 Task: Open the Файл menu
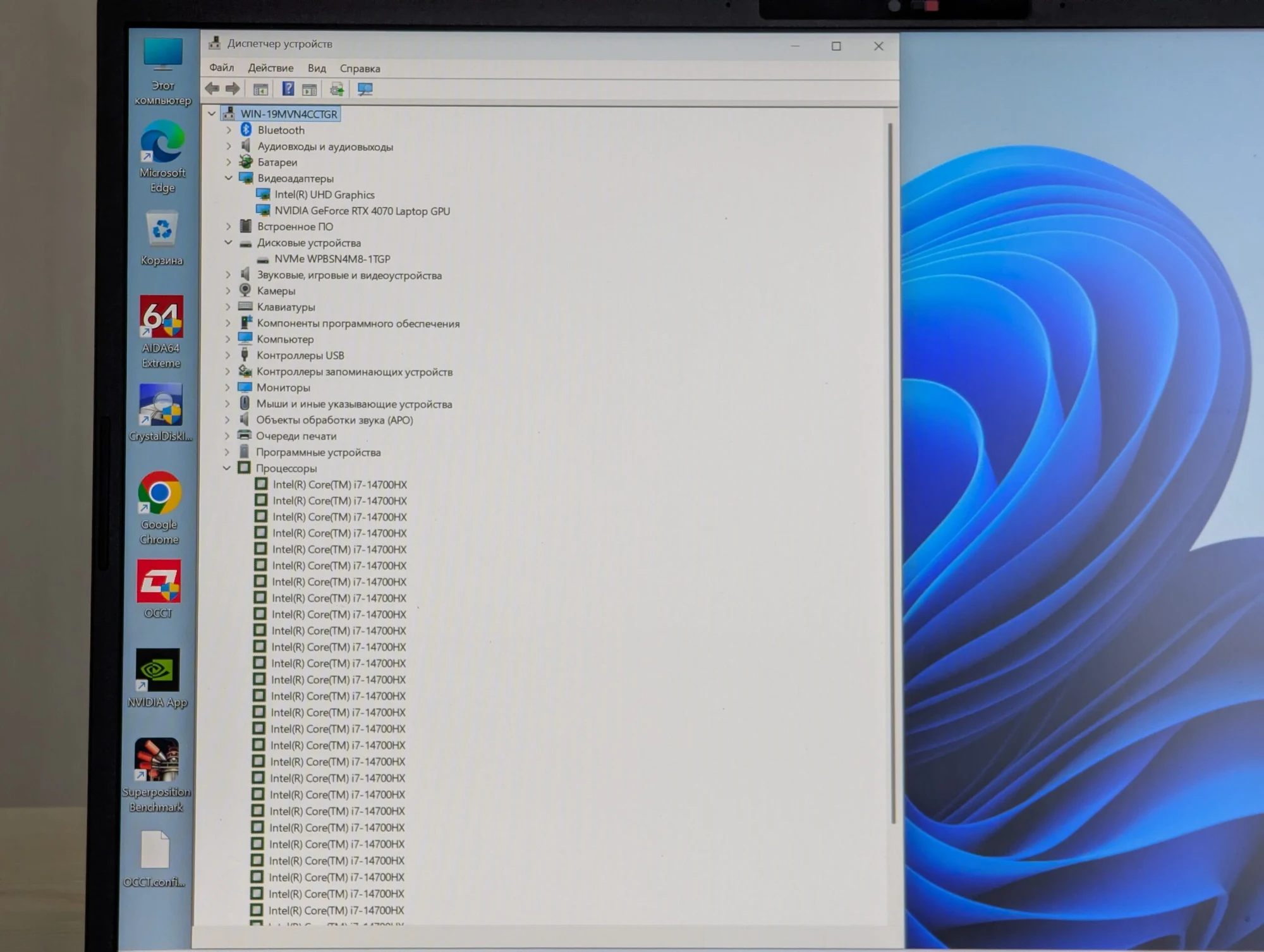pos(222,68)
